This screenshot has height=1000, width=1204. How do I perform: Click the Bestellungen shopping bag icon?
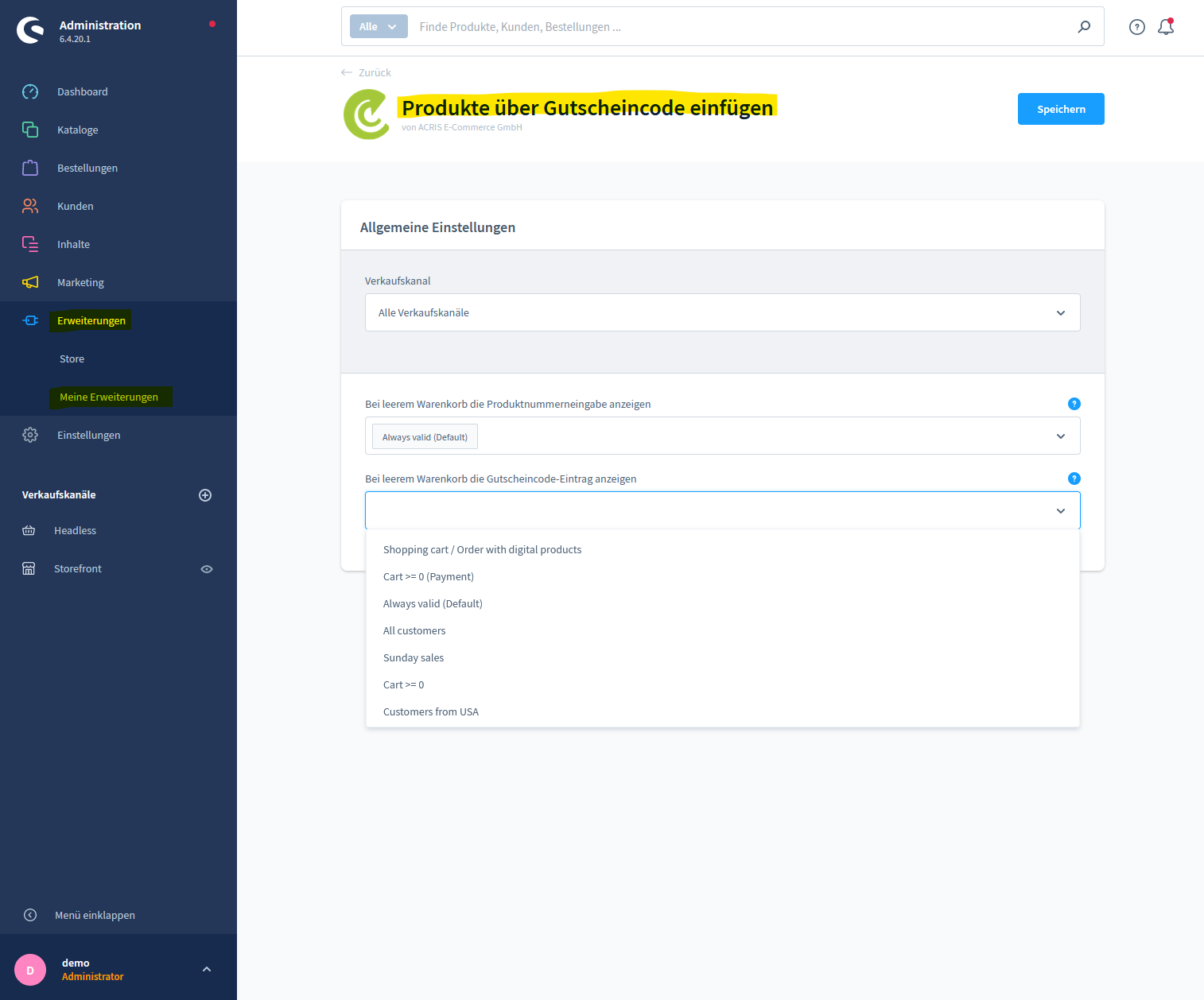[x=30, y=168]
